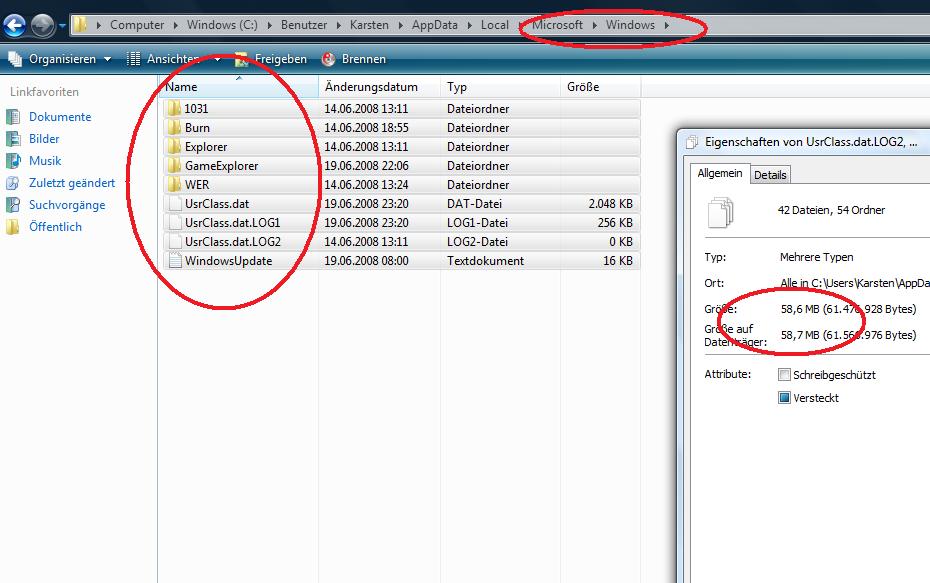Screen dimensions: 930x583
Task: Expand the arrow after AppData breadcrumb
Action: pos(470,26)
